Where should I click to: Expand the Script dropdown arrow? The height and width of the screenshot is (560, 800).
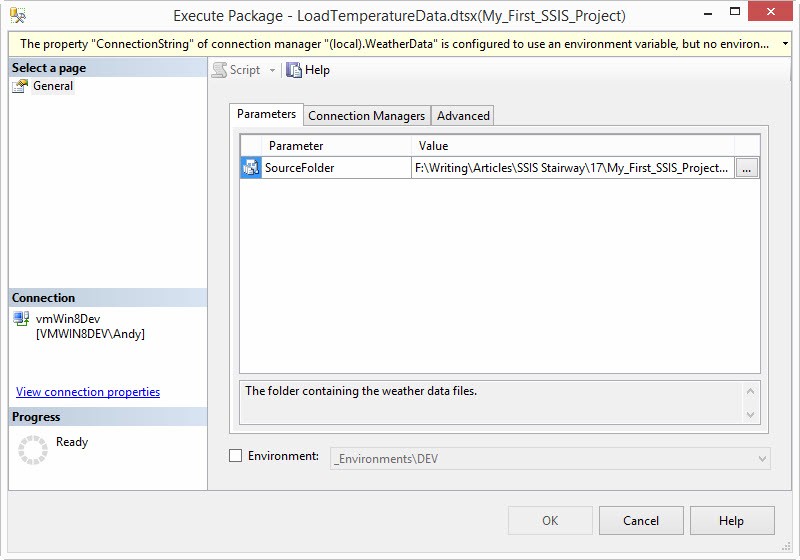[x=272, y=70]
